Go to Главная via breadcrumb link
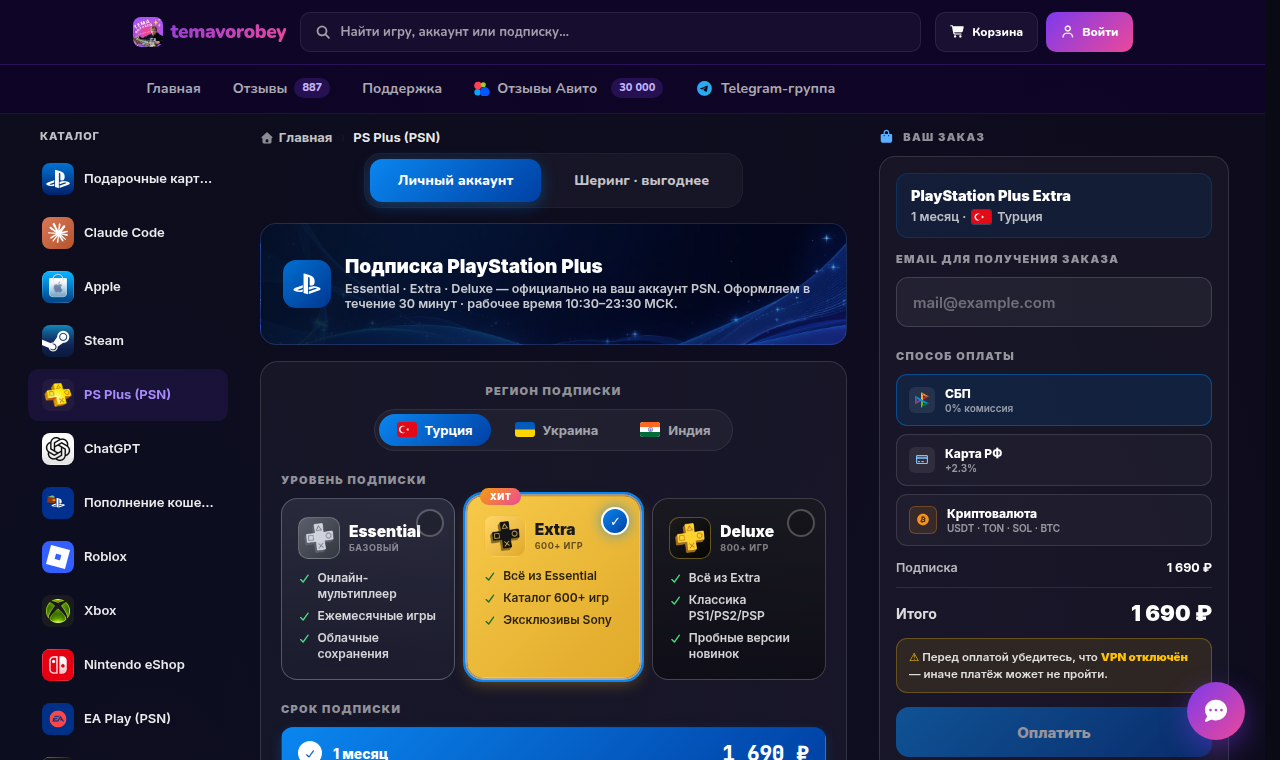The height and width of the screenshot is (760, 1280). coord(305,138)
